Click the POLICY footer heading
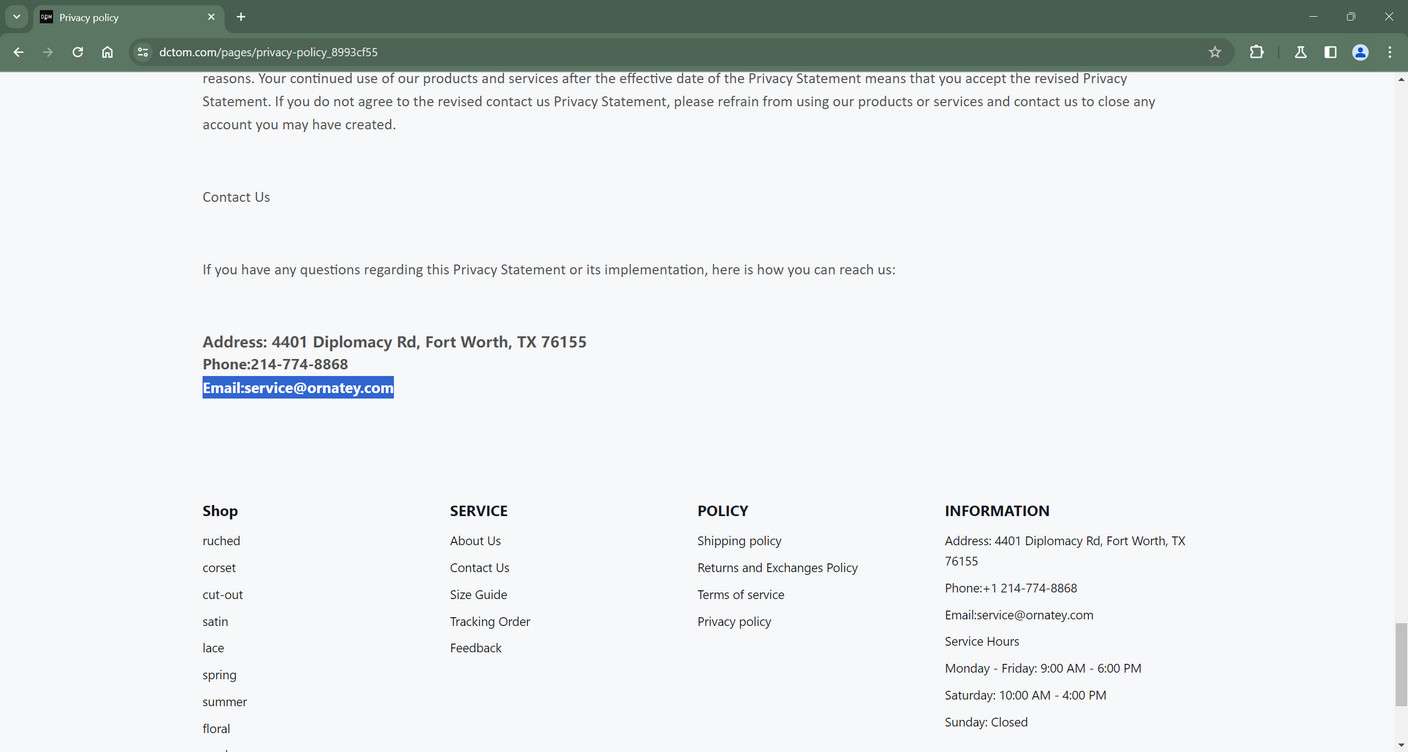 (x=722, y=511)
